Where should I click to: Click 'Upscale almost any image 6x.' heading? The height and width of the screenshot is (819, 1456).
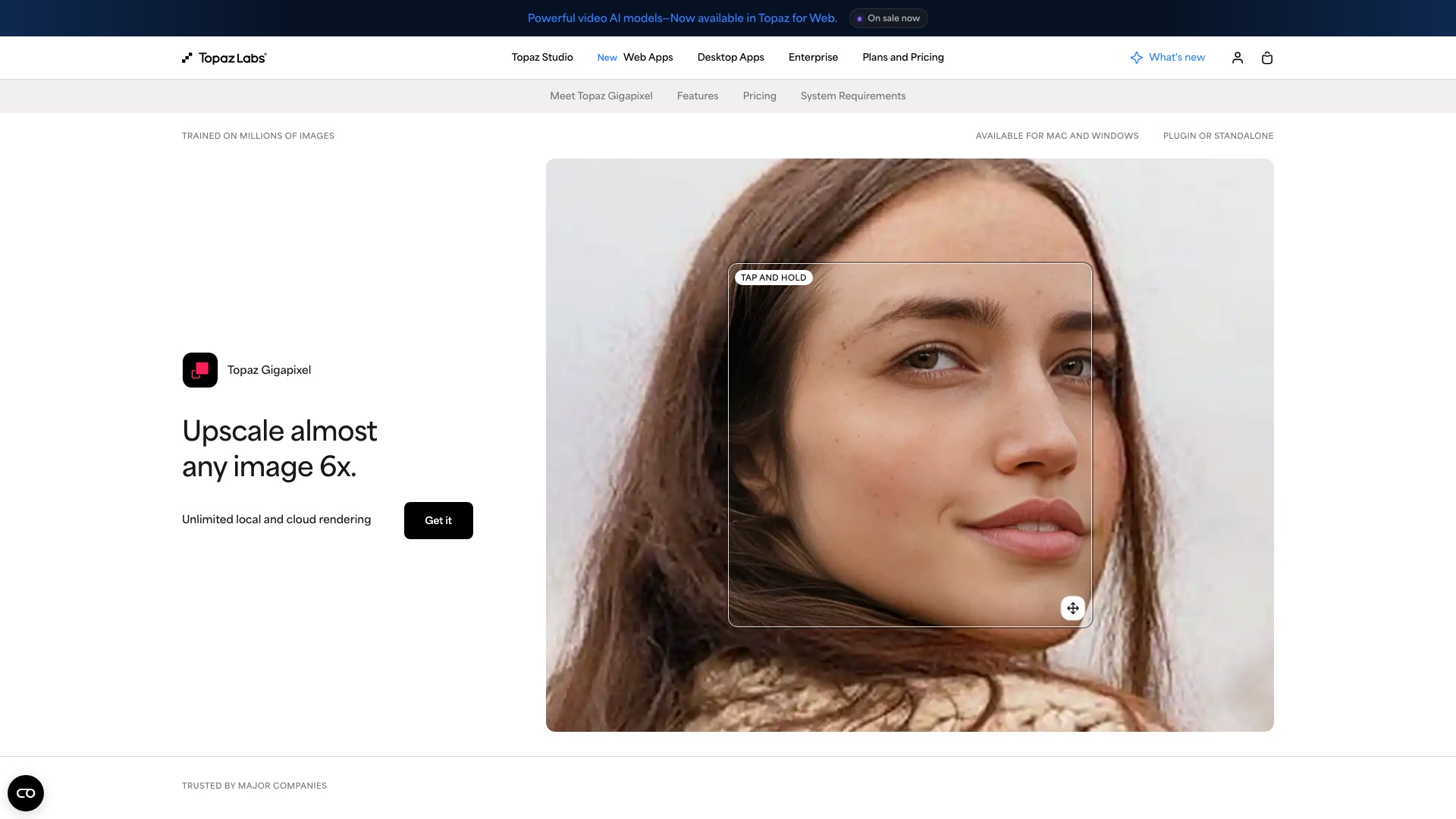(280, 449)
